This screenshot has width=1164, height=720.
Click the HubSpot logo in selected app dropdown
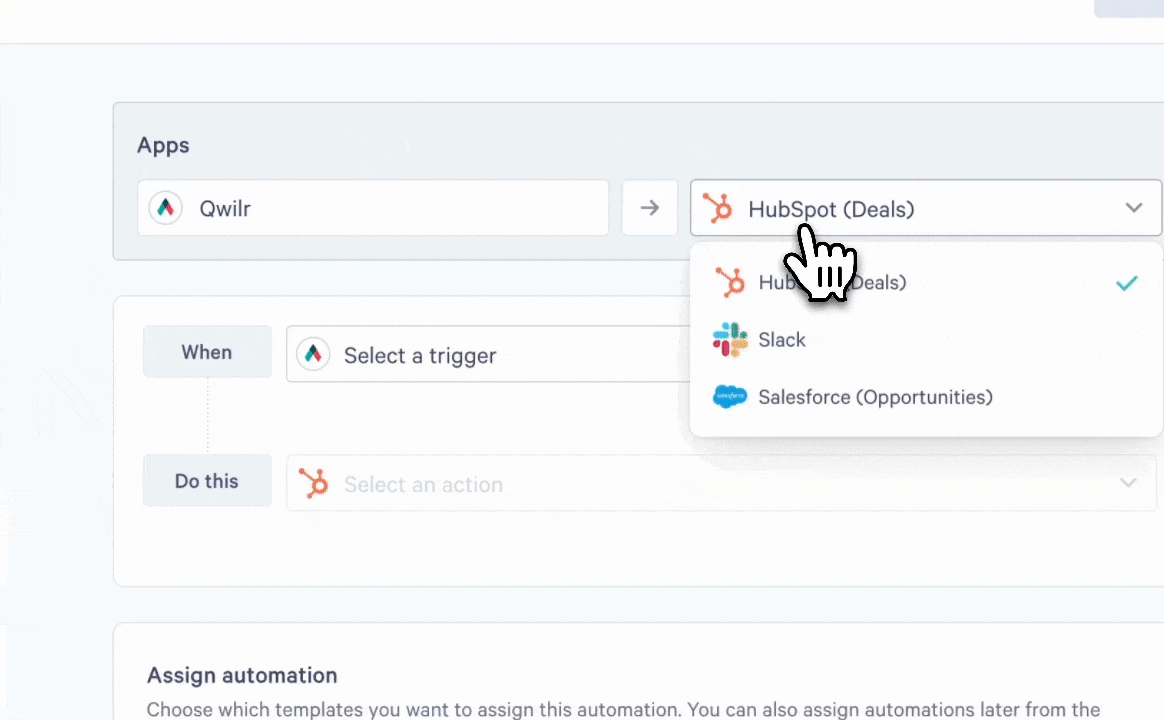coord(718,208)
